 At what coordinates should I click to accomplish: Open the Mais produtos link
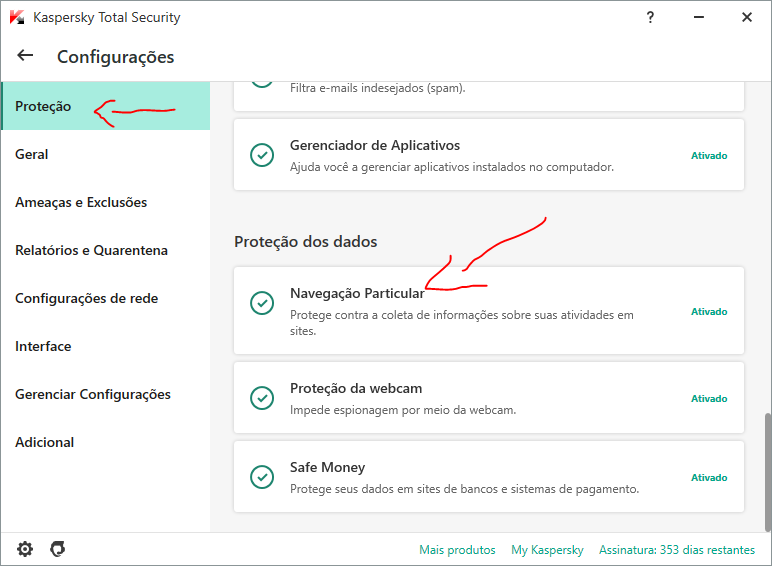(x=457, y=550)
